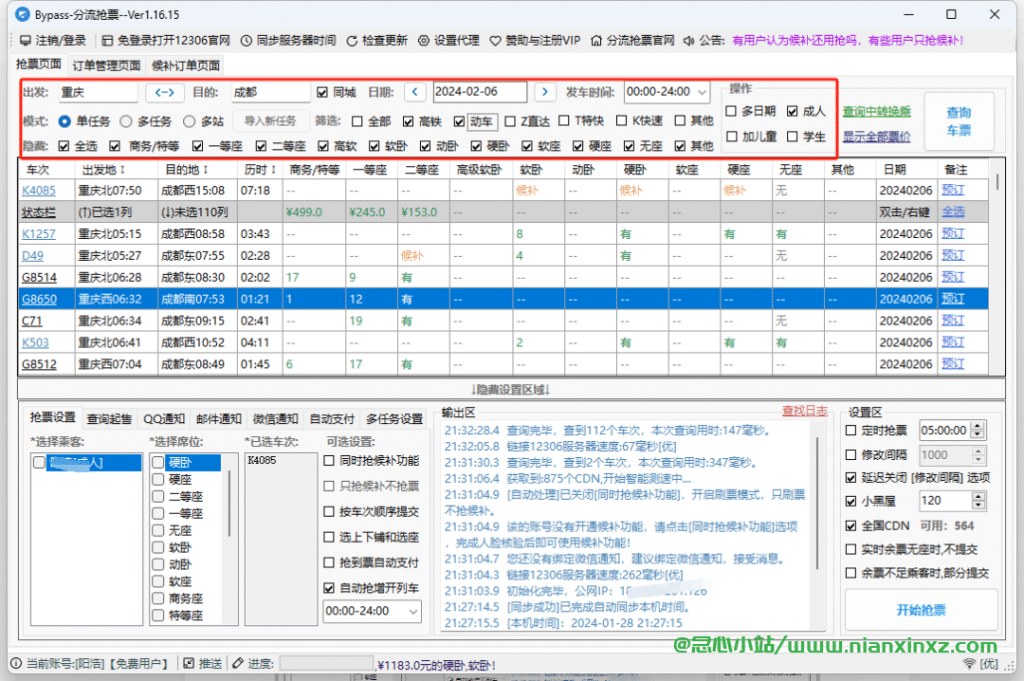Select the 多任务 mode radio button
Image resolution: width=1024 pixels, height=681 pixels.
point(126,121)
